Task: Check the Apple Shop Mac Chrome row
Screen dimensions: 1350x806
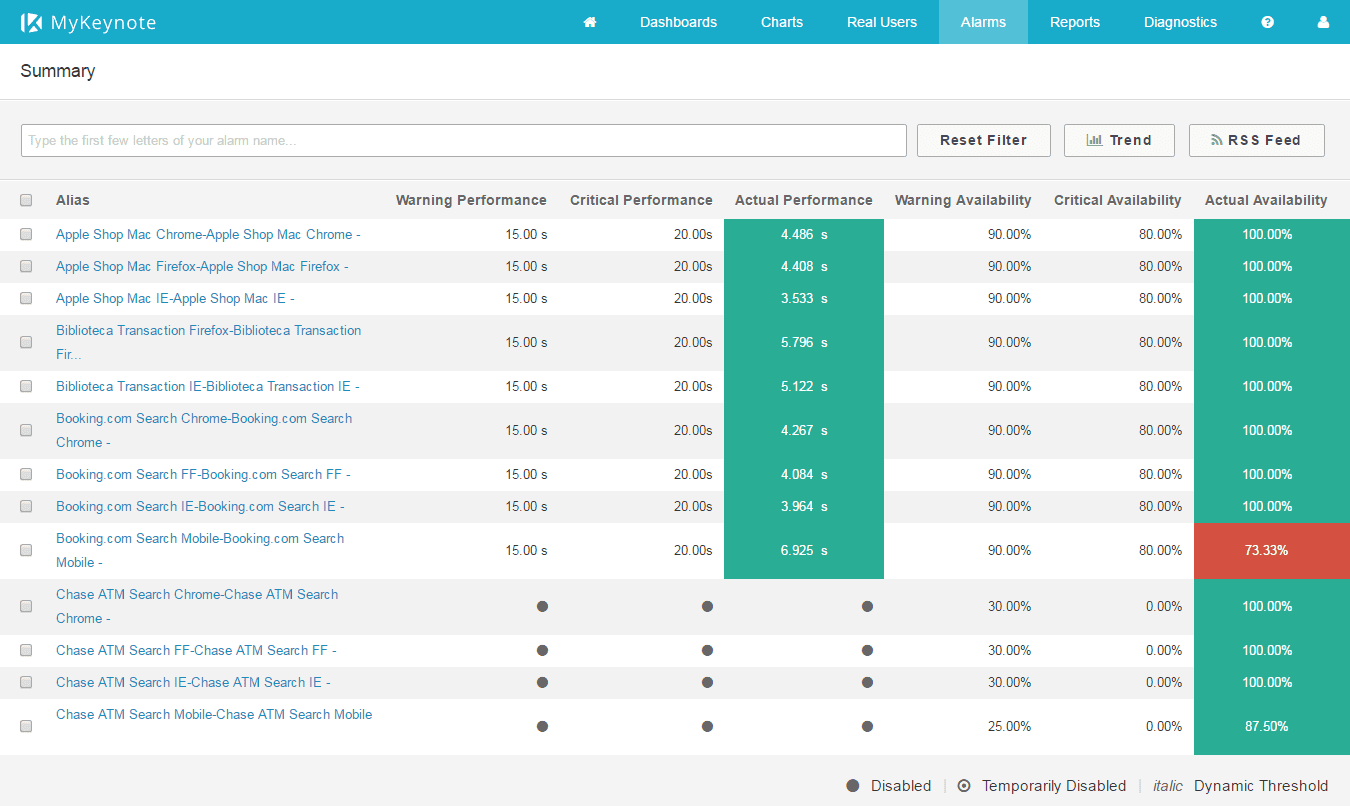Action: tap(26, 234)
